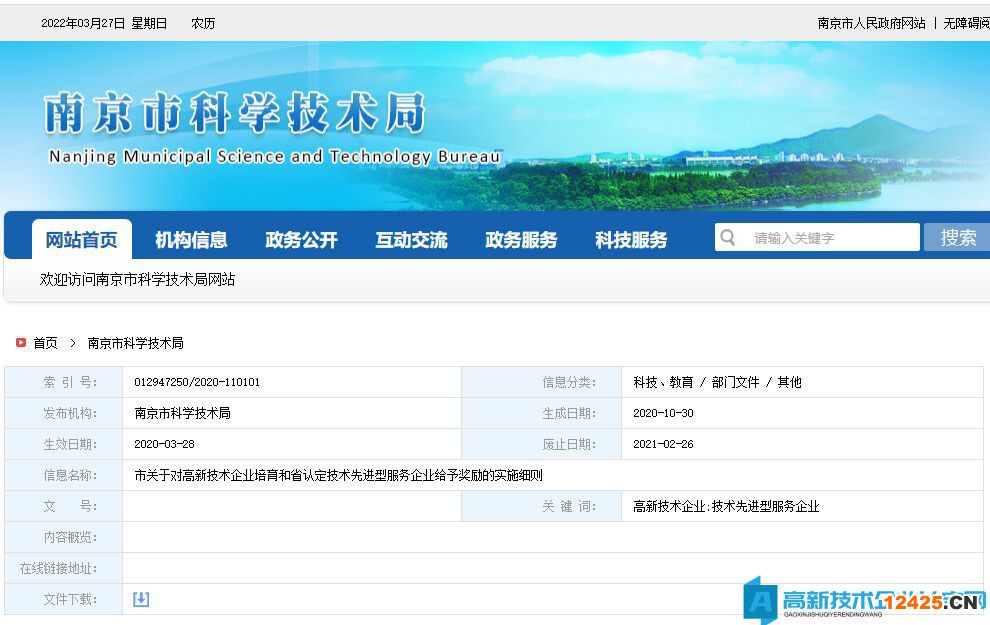
Task: Select the 政务公开 navigation tab
Action: [301, 240]
